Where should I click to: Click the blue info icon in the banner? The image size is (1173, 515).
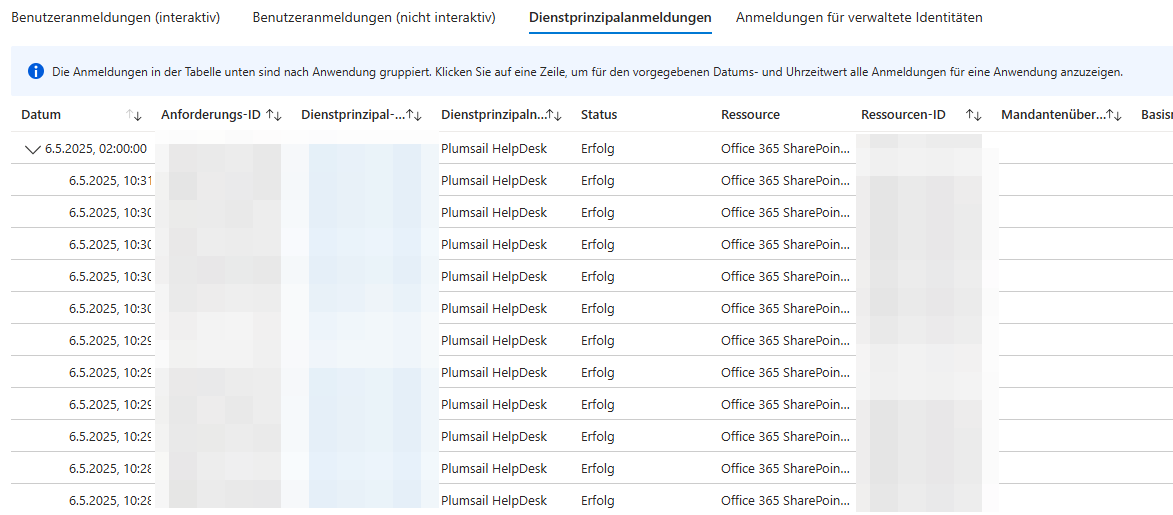click(x=36, y=71)
